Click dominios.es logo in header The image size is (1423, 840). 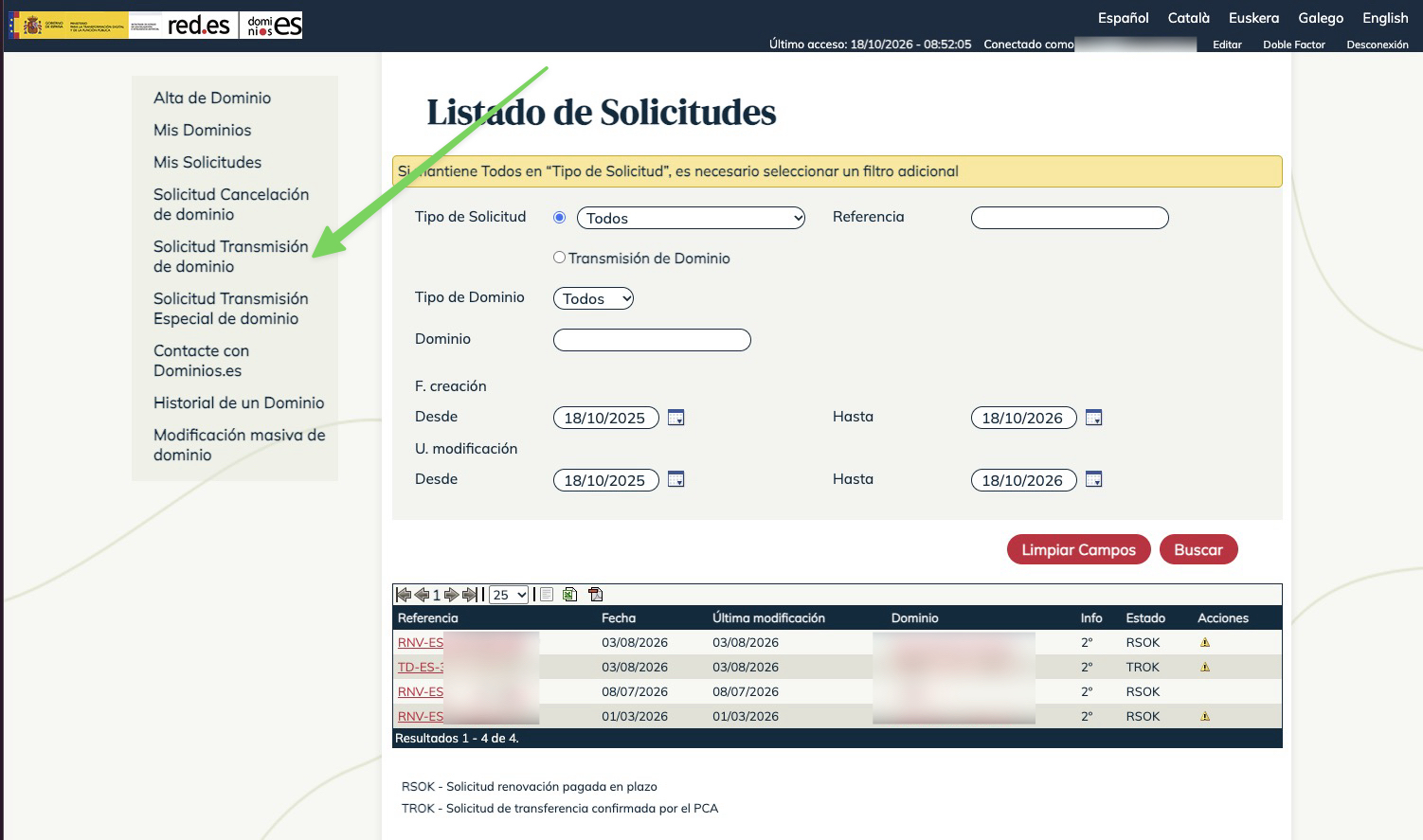pyautogui.click(x=273, y=26)
